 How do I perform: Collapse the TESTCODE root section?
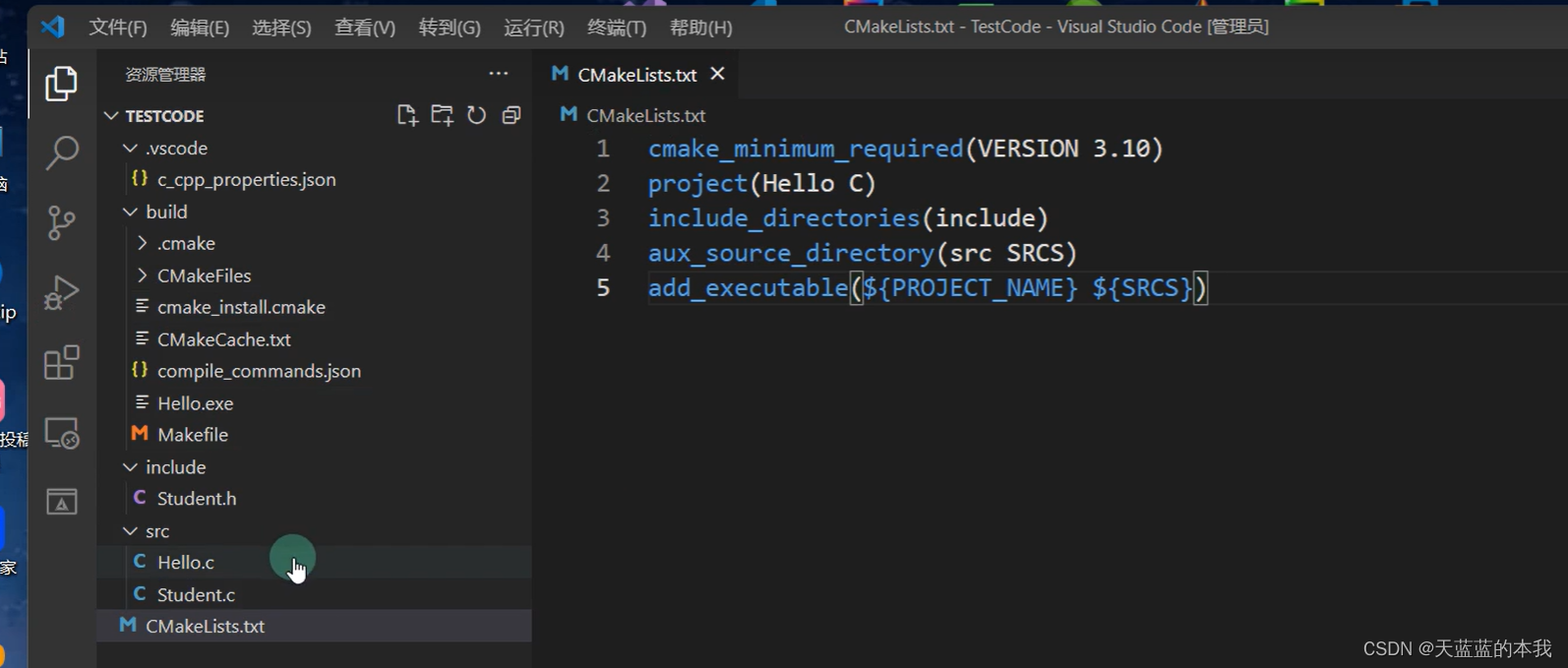111,116
